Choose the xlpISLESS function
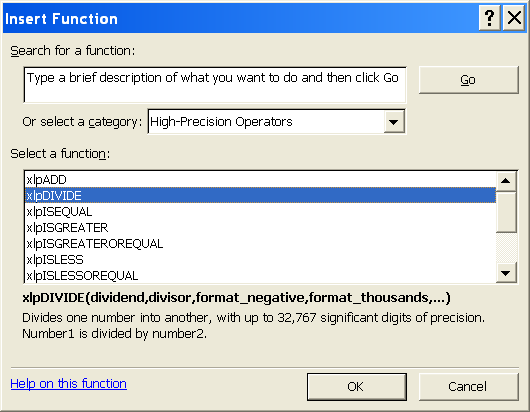530x412 pixels. (x=260, y=260)
